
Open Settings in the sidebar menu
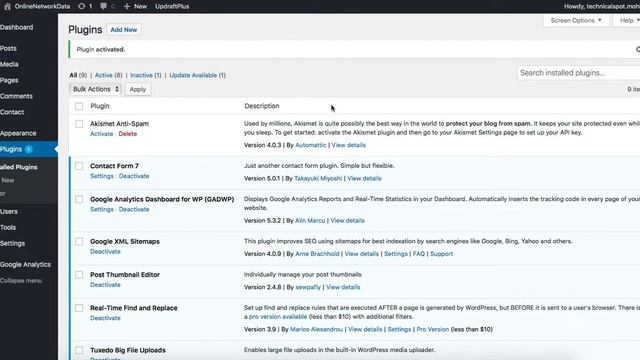pyautogui.click(x=12, y=244)
